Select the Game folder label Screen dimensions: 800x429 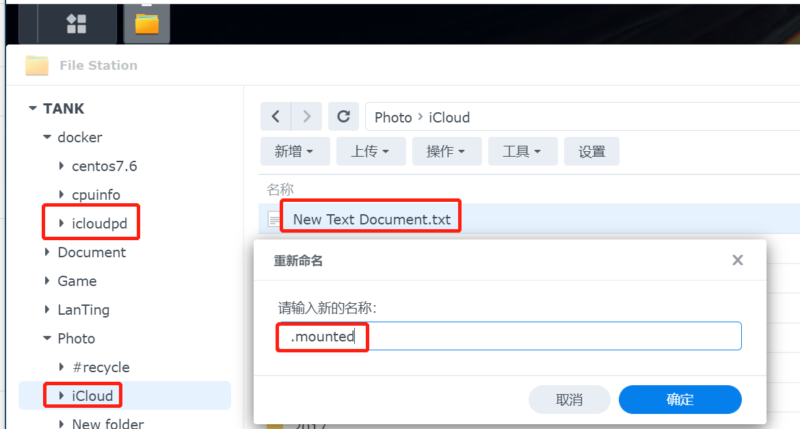click(77, 281)
